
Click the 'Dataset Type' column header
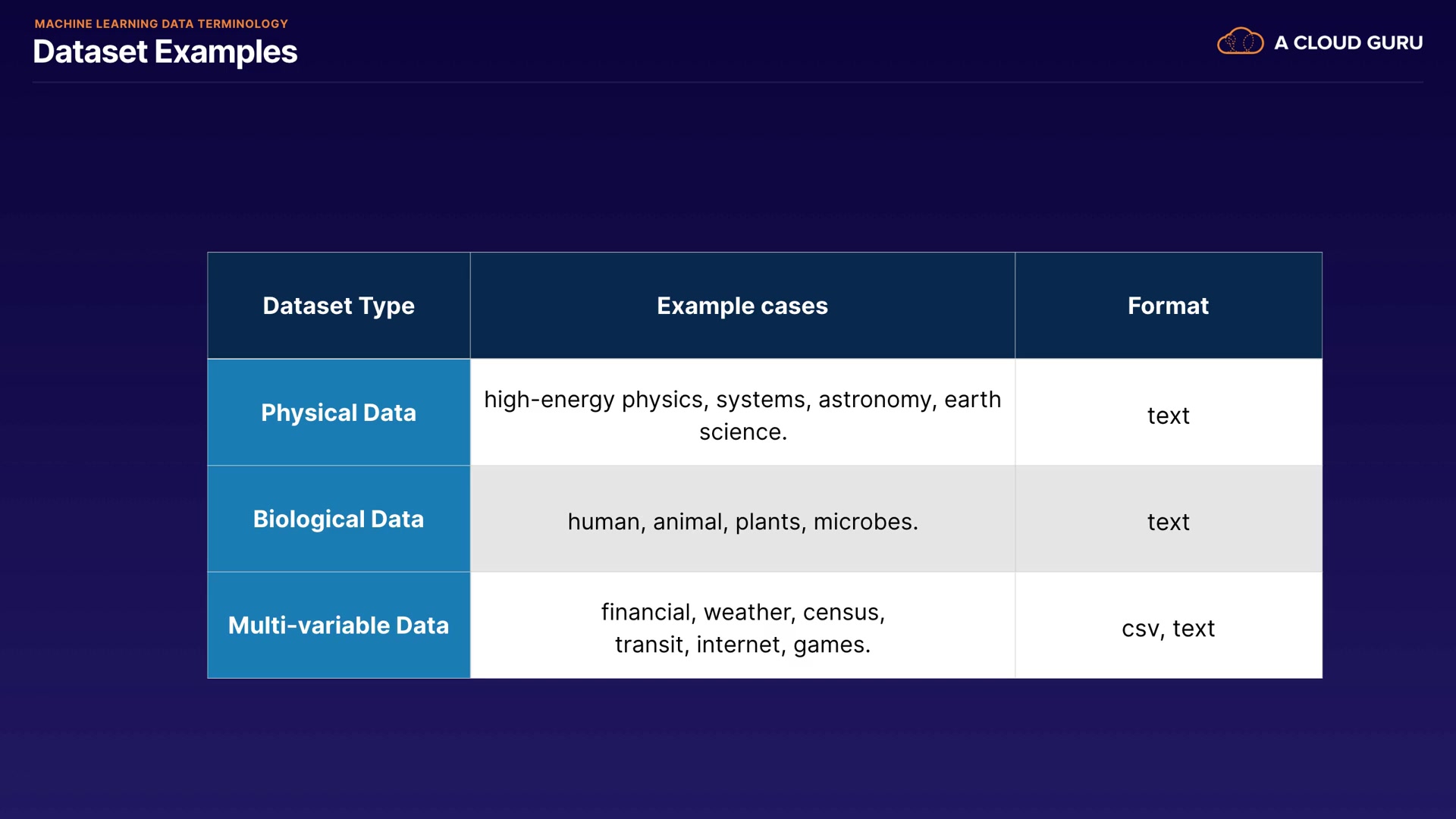coord(338,306)
